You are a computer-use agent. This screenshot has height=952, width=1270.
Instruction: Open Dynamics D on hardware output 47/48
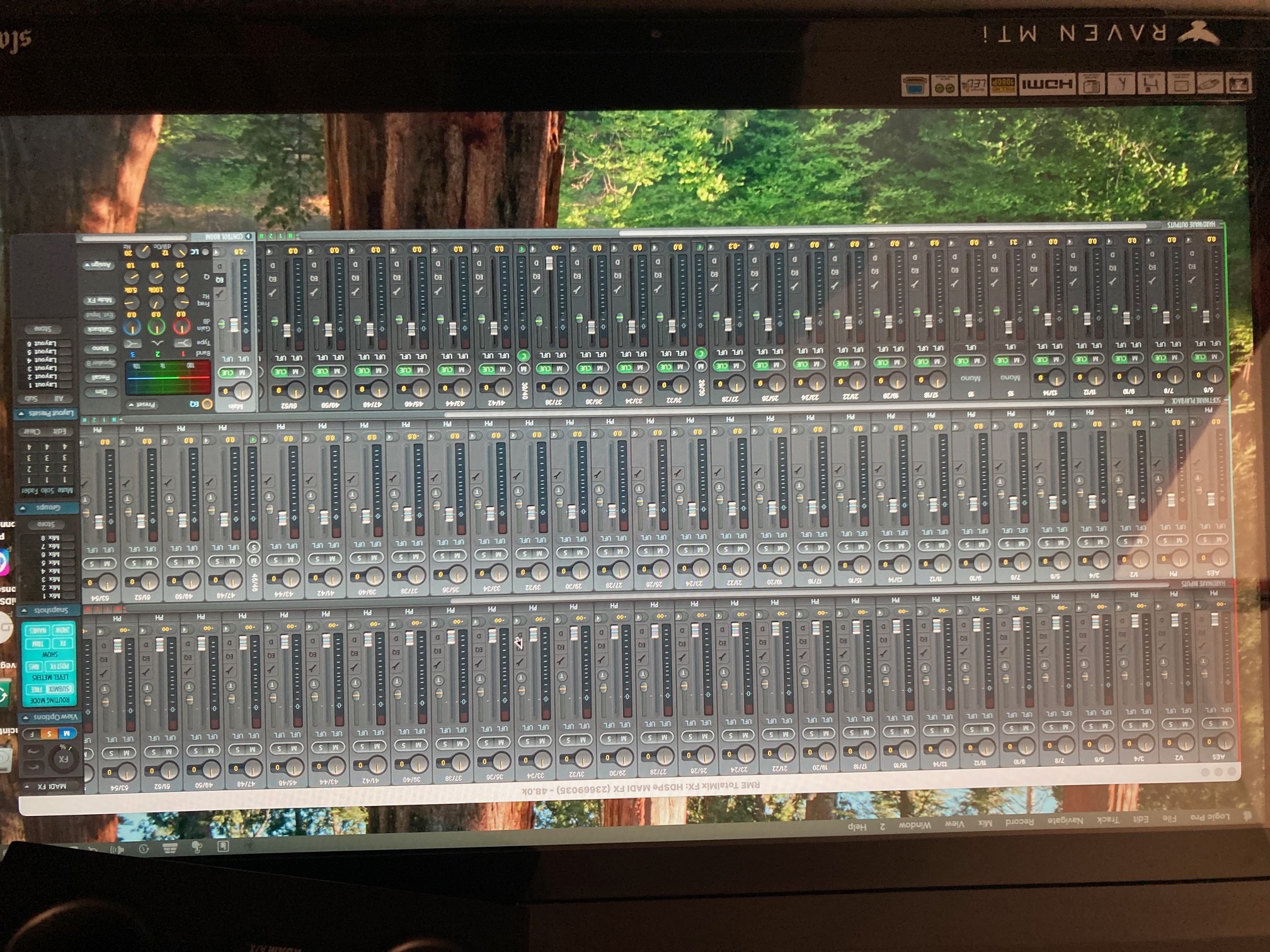point(355,264)
